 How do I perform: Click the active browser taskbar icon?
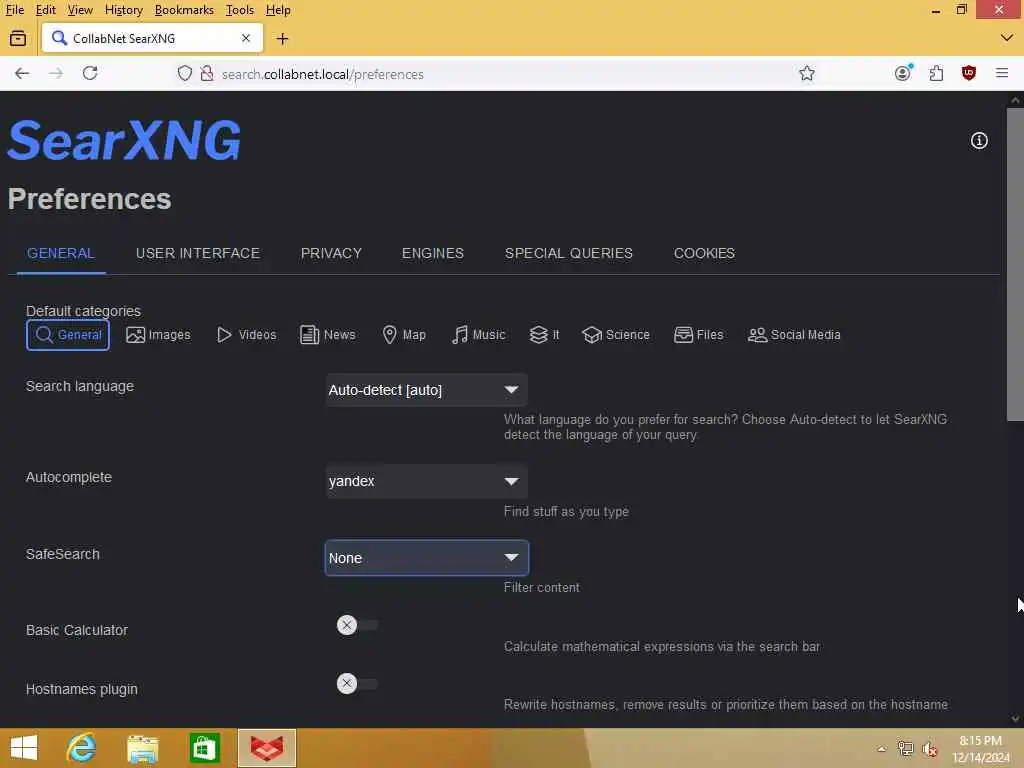click(x=267, y=748)
